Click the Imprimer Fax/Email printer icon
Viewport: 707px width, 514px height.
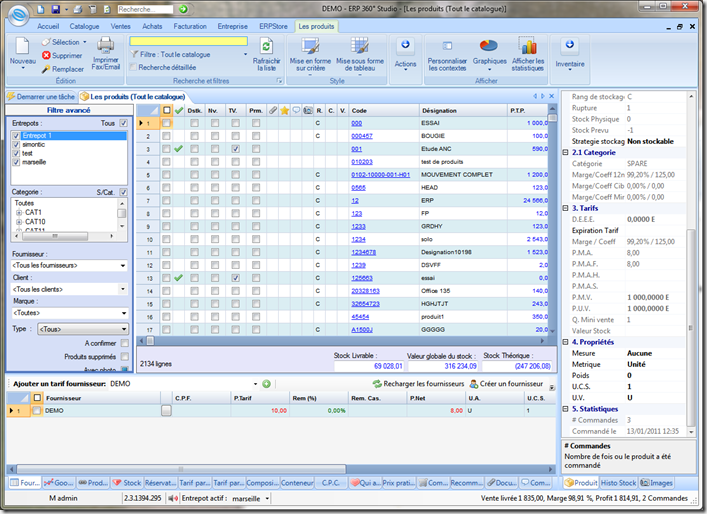(x=106, y=46)
